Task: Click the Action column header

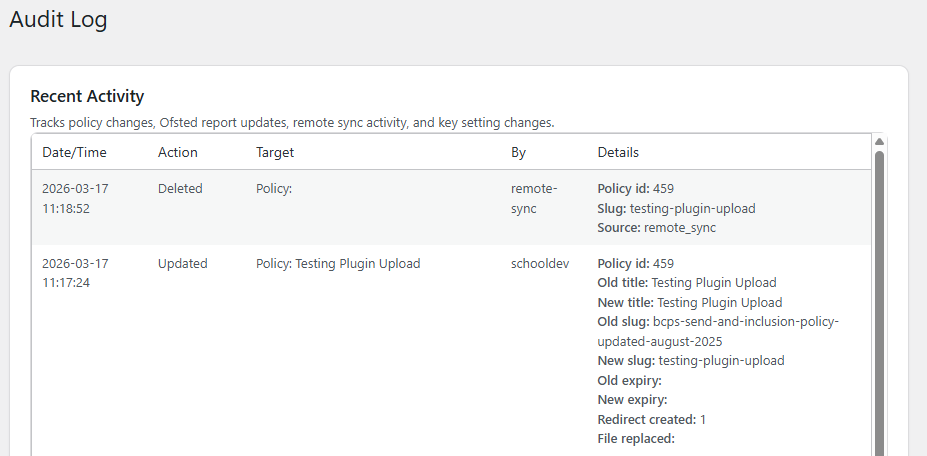Action: click(178, 152)
